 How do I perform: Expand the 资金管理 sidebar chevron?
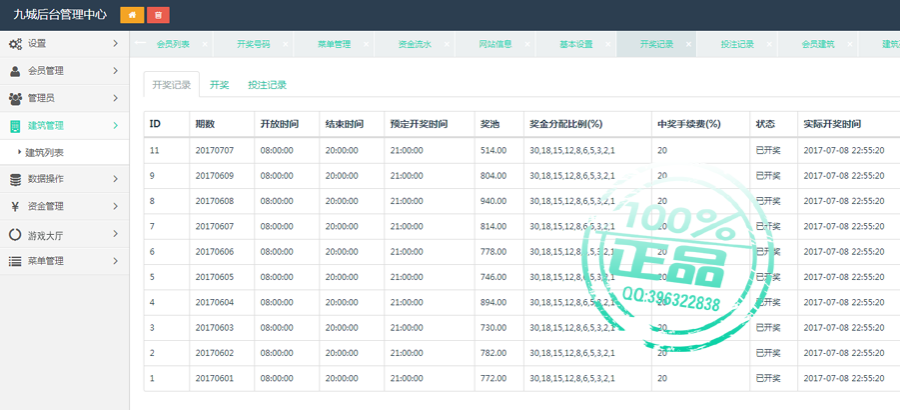pyautogui.click(x=115, y=207)
